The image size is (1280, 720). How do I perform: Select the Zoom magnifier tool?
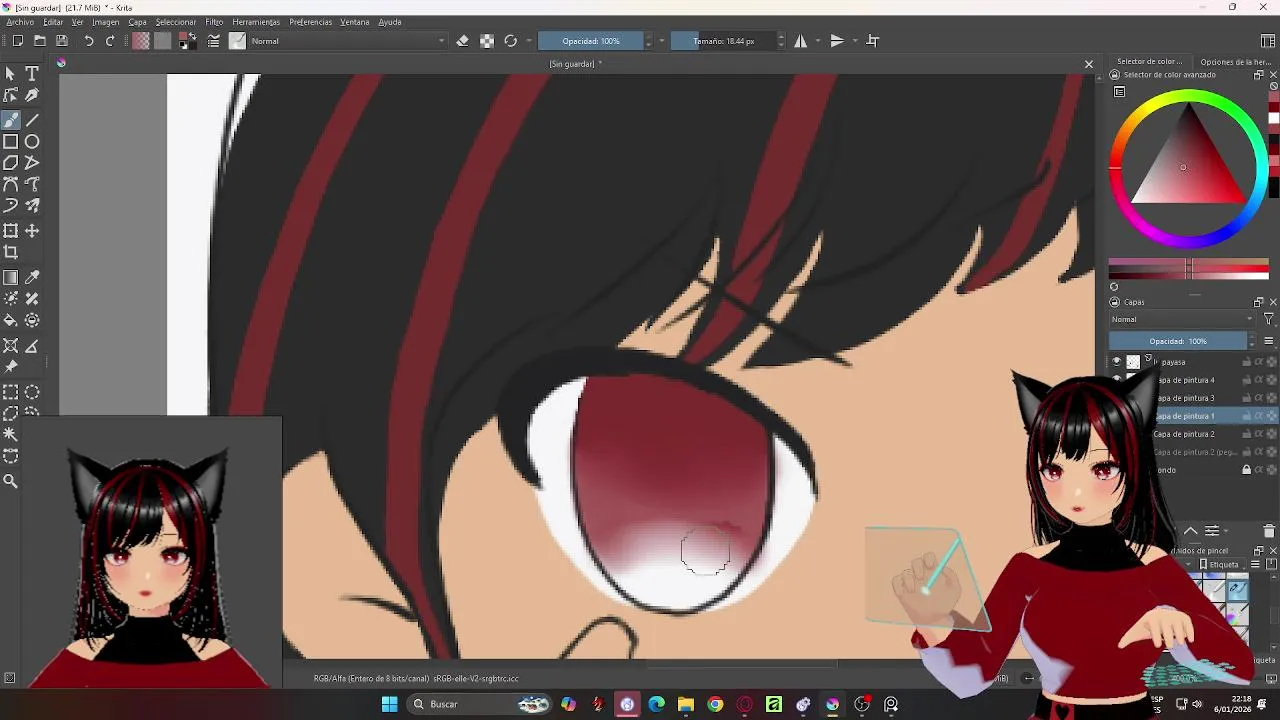[x=11, y=481]
